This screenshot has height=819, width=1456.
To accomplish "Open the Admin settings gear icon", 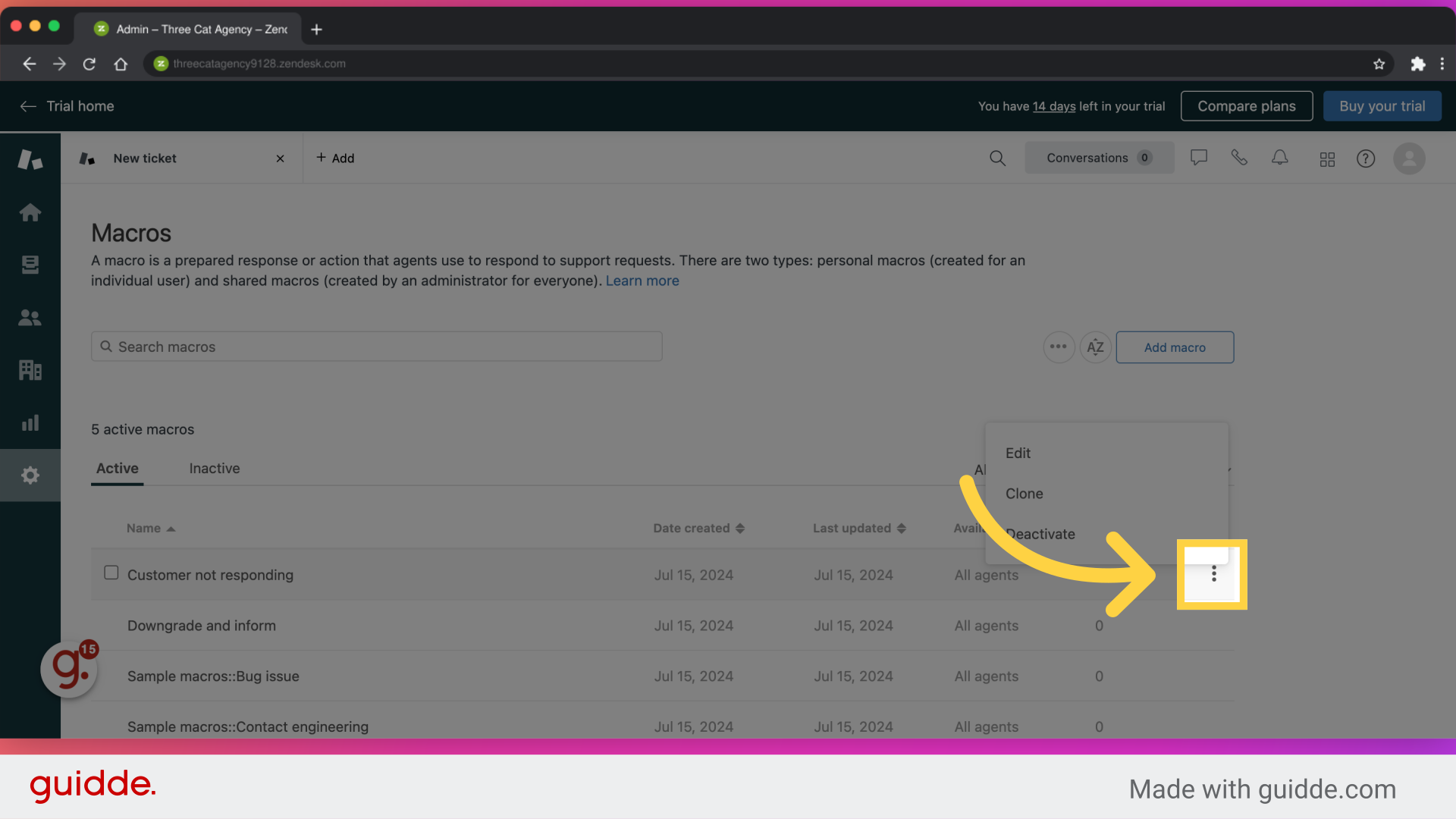I will (x=30, y=475).
